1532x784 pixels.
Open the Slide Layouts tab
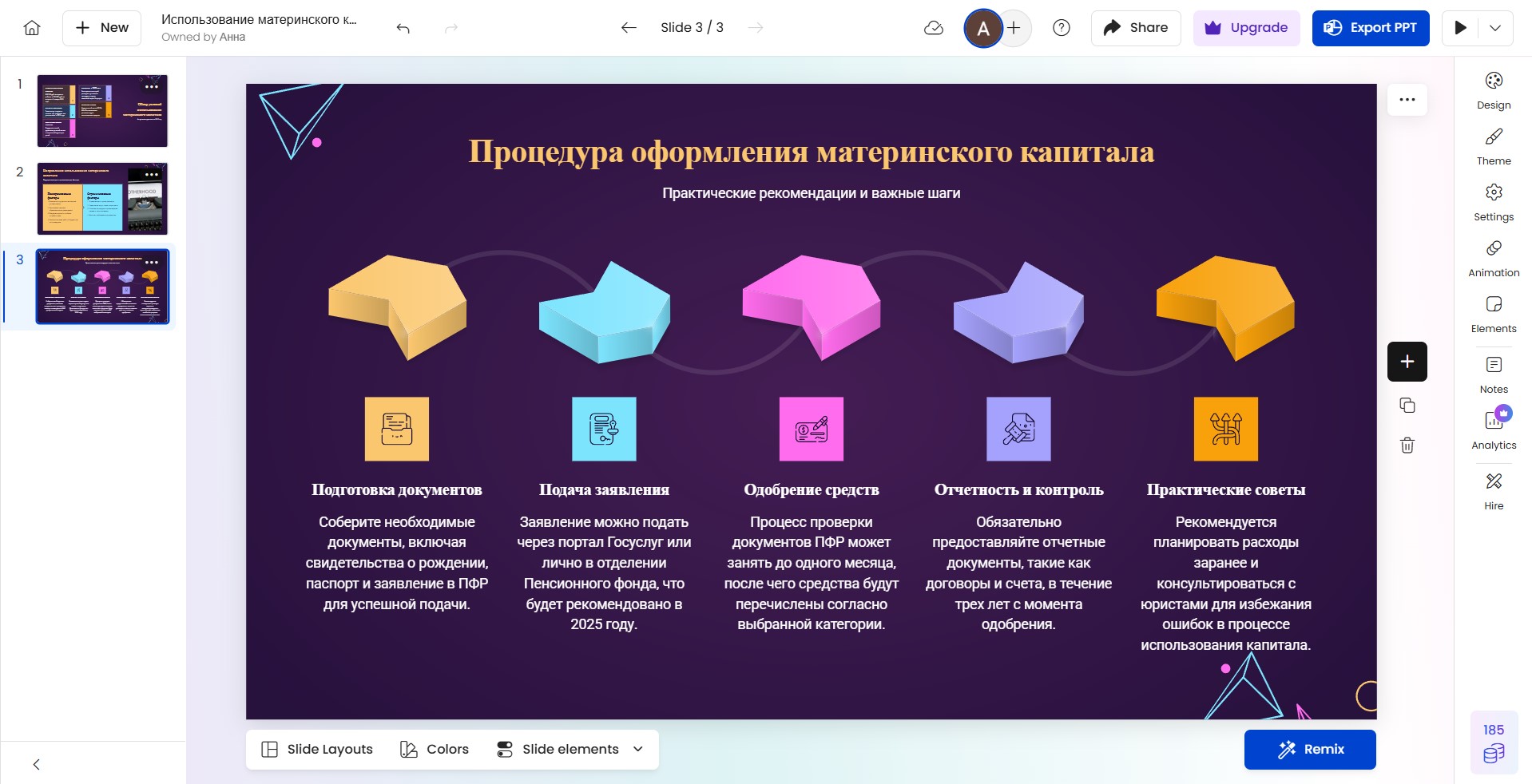pyautogui.click(x=317, y=749)
